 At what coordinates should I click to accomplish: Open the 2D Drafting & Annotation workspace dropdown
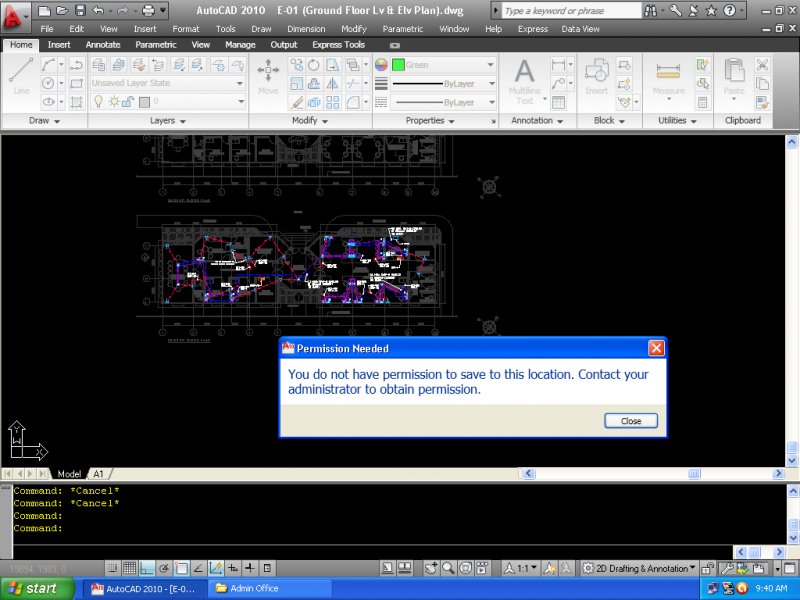click(639, 568)
